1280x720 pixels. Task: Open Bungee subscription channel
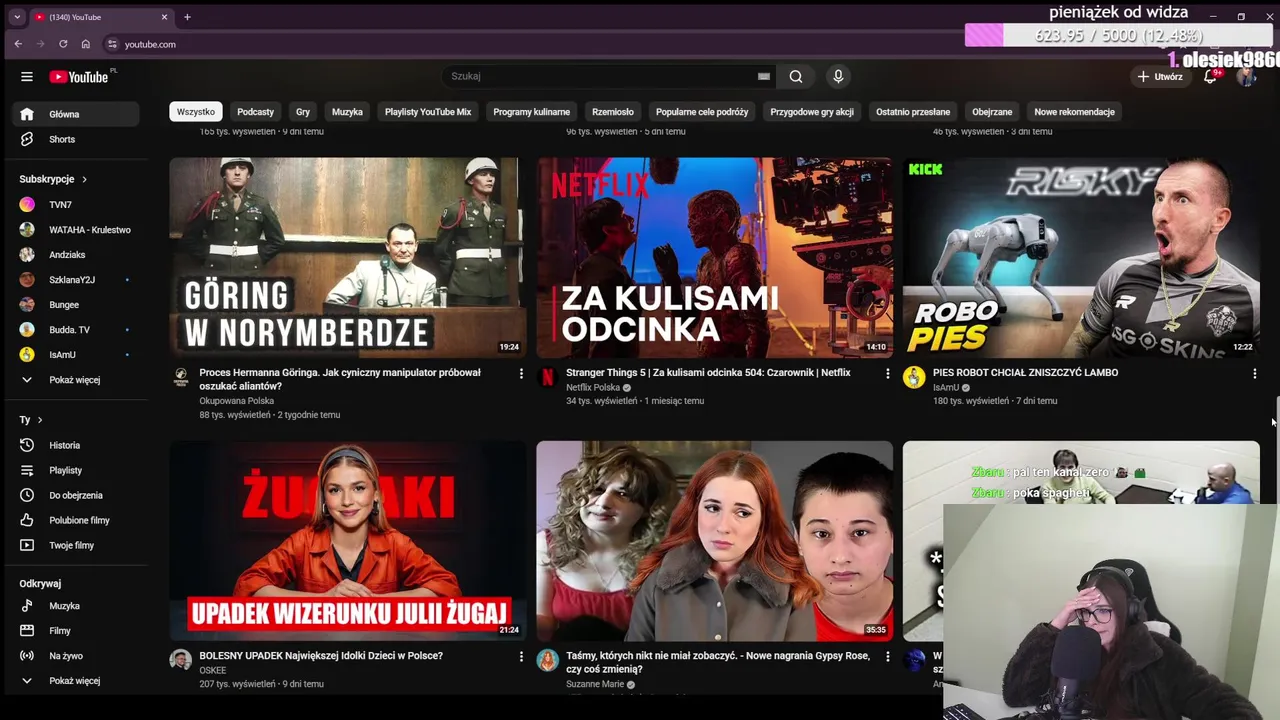(x=75, y=305)
